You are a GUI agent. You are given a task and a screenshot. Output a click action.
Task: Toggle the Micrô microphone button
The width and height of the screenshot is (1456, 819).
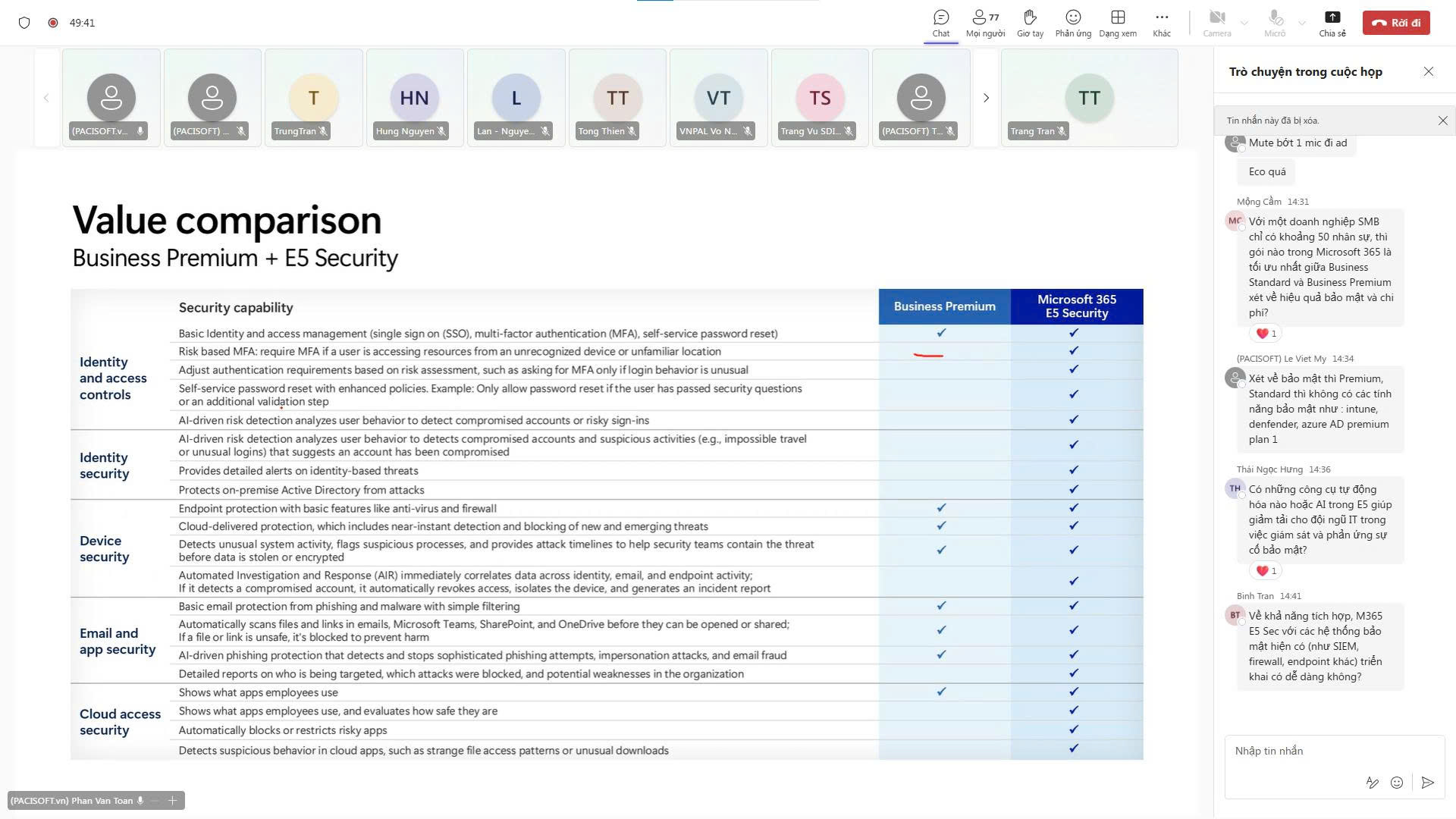pyautogui.click(x=1275, y=23)
